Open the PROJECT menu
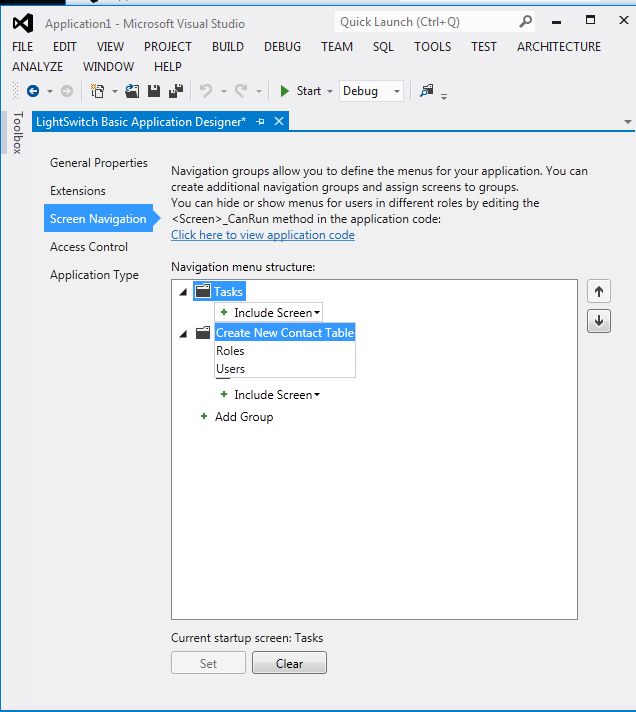636x712 pixels. pyautogui.click(x=168, y=47)
